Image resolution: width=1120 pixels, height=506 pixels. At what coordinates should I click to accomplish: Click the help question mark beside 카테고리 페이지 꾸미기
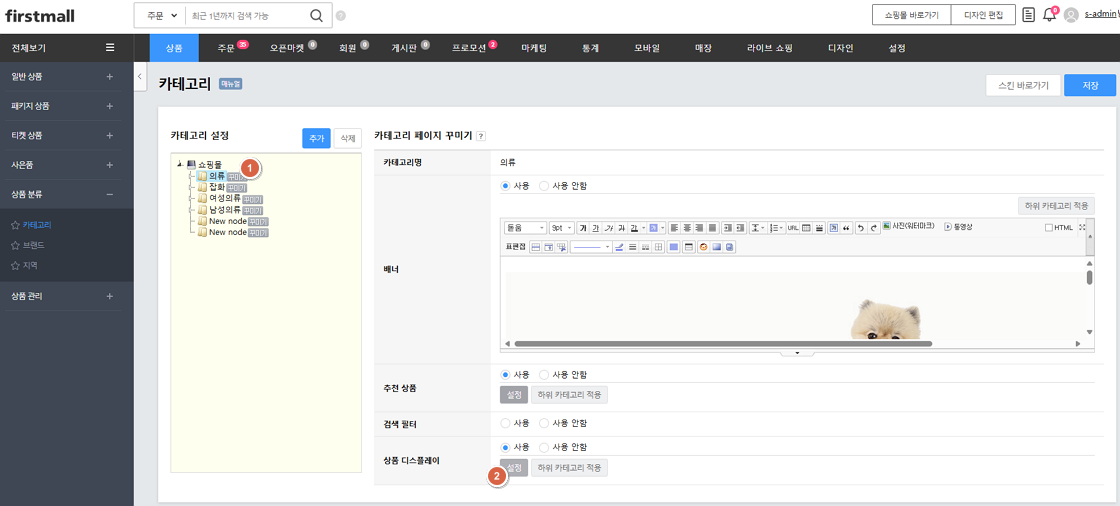pos(481,136)
